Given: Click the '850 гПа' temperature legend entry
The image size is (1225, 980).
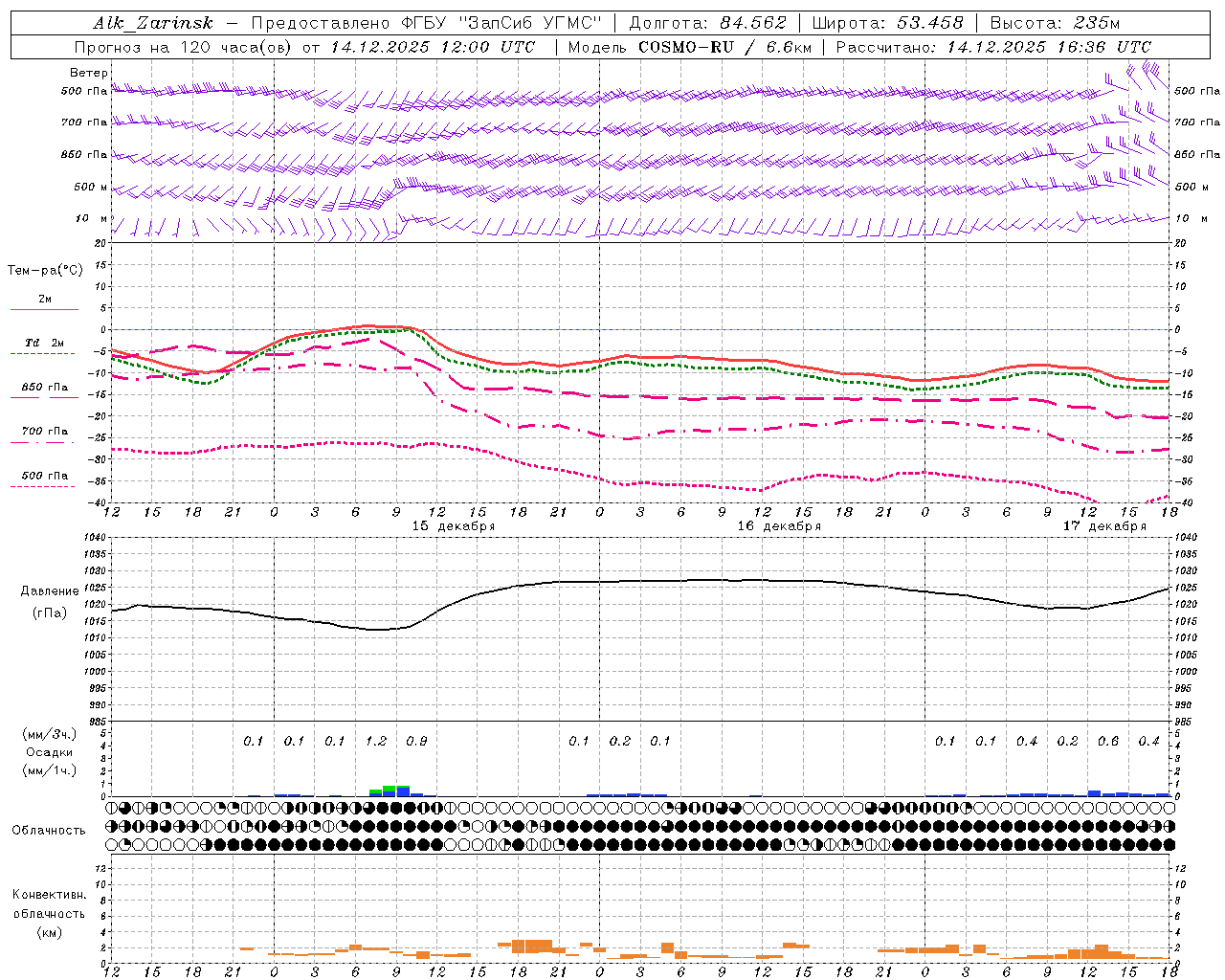Looking at the screenshot, I should [44, 391].
